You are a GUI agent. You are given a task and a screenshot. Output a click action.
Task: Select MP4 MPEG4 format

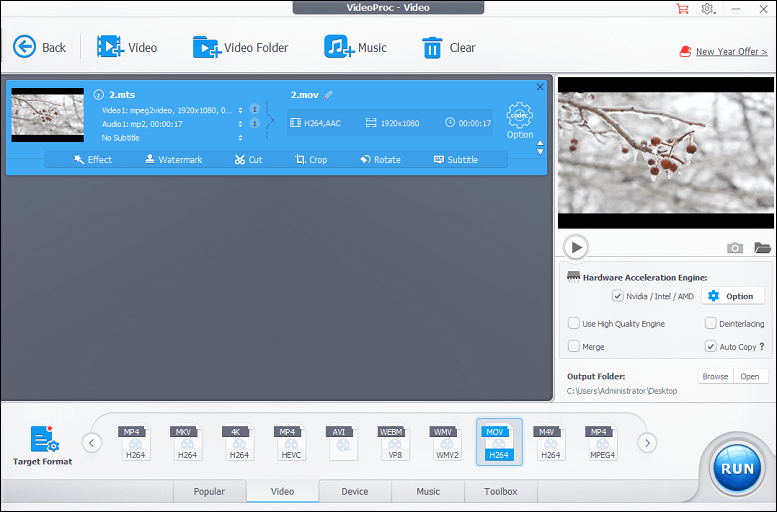[x=602, y=442]
